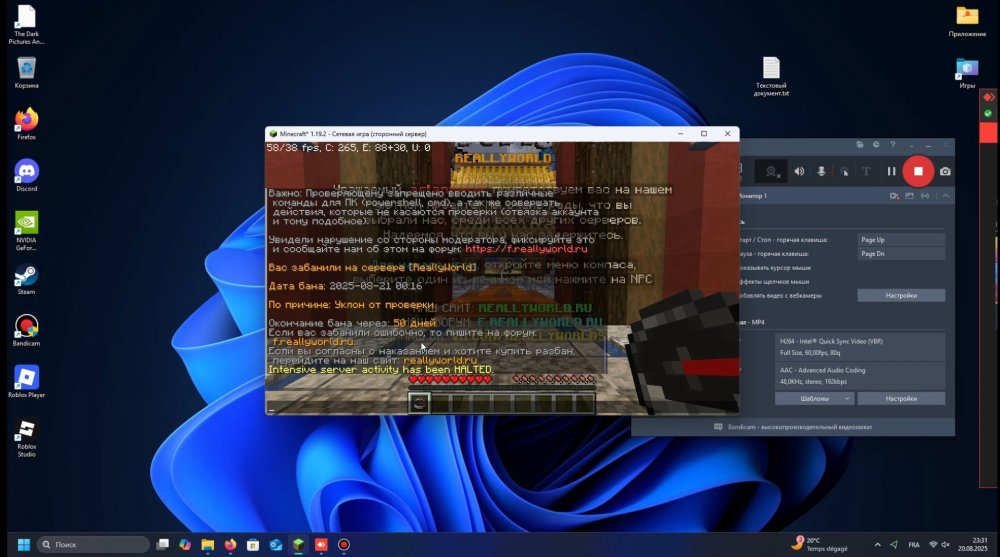Toggle the text overlay T icon in Bandicam

pyautogui.click(x=866, y=171)
